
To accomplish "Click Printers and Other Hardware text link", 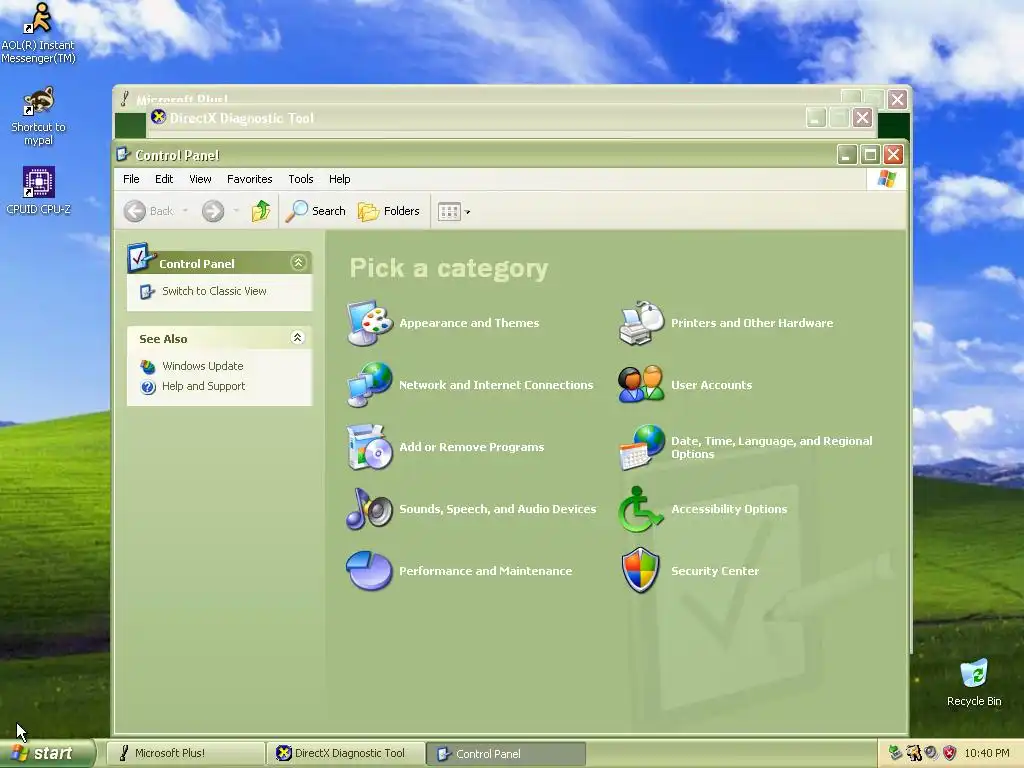I will 752,323.
